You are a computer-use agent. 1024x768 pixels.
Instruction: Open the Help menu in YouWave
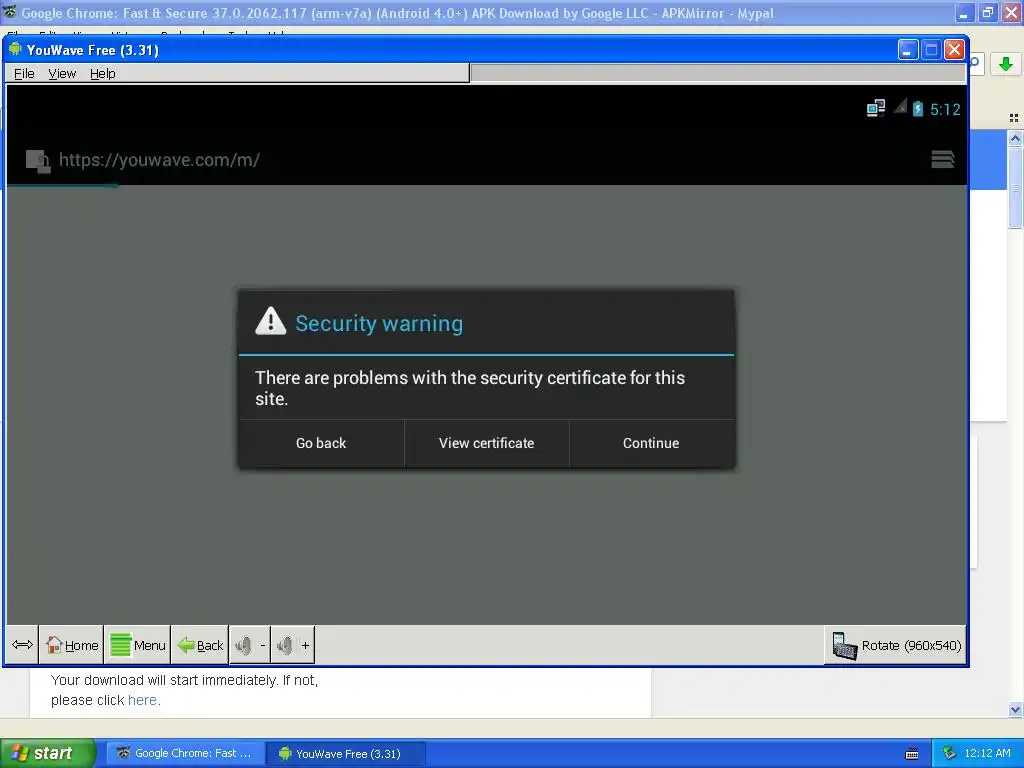(x=103, y=74)
